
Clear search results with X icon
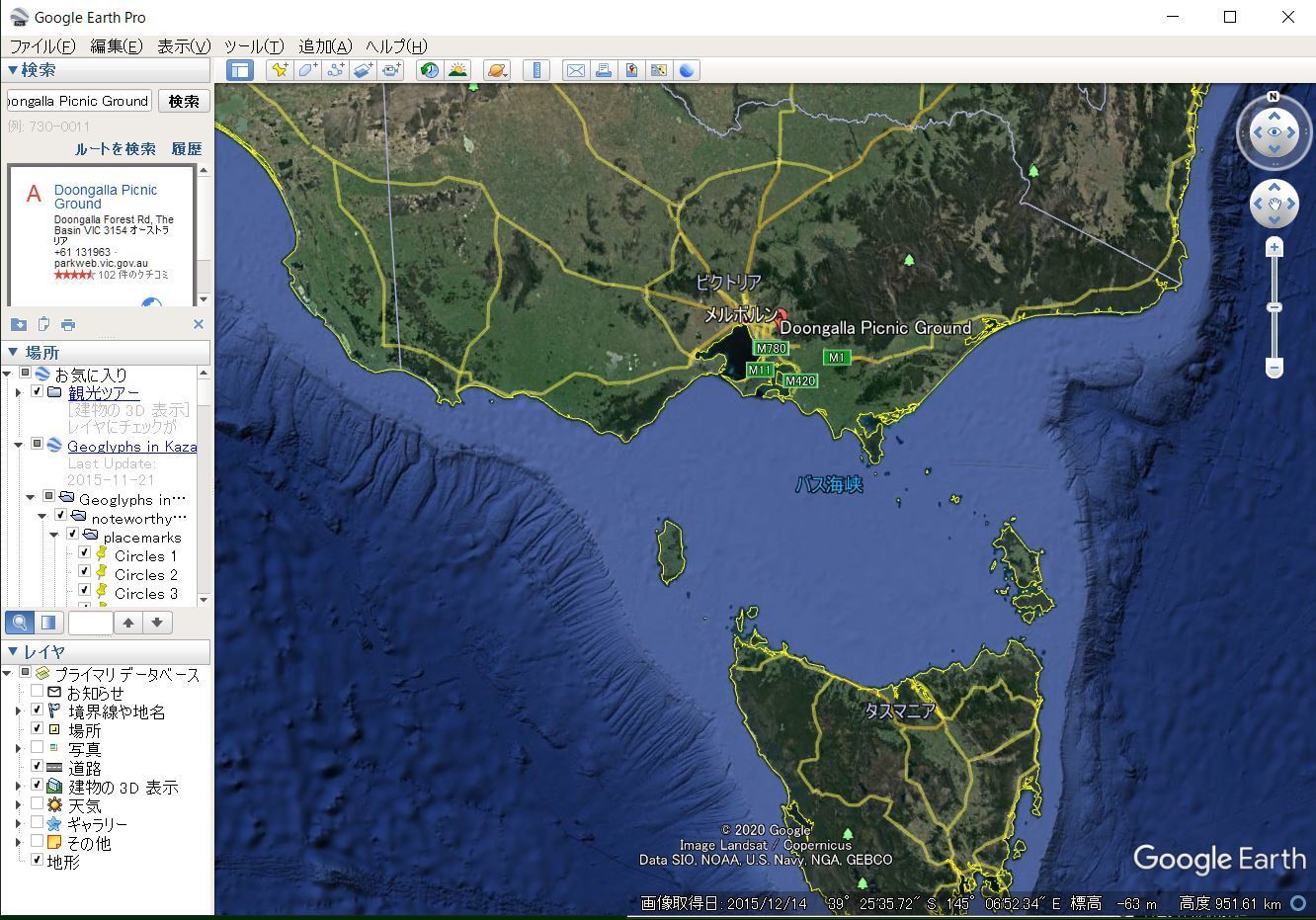click(198, 324)
